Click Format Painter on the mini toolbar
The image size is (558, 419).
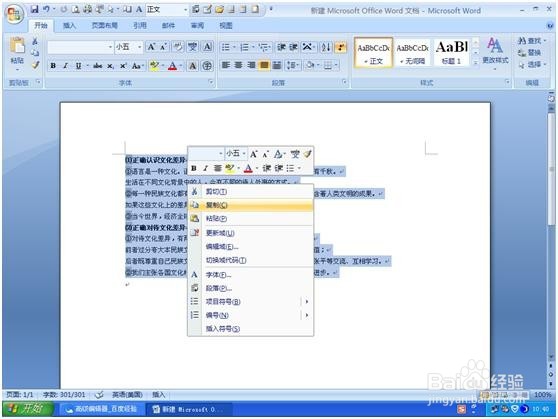coord(307,154)
